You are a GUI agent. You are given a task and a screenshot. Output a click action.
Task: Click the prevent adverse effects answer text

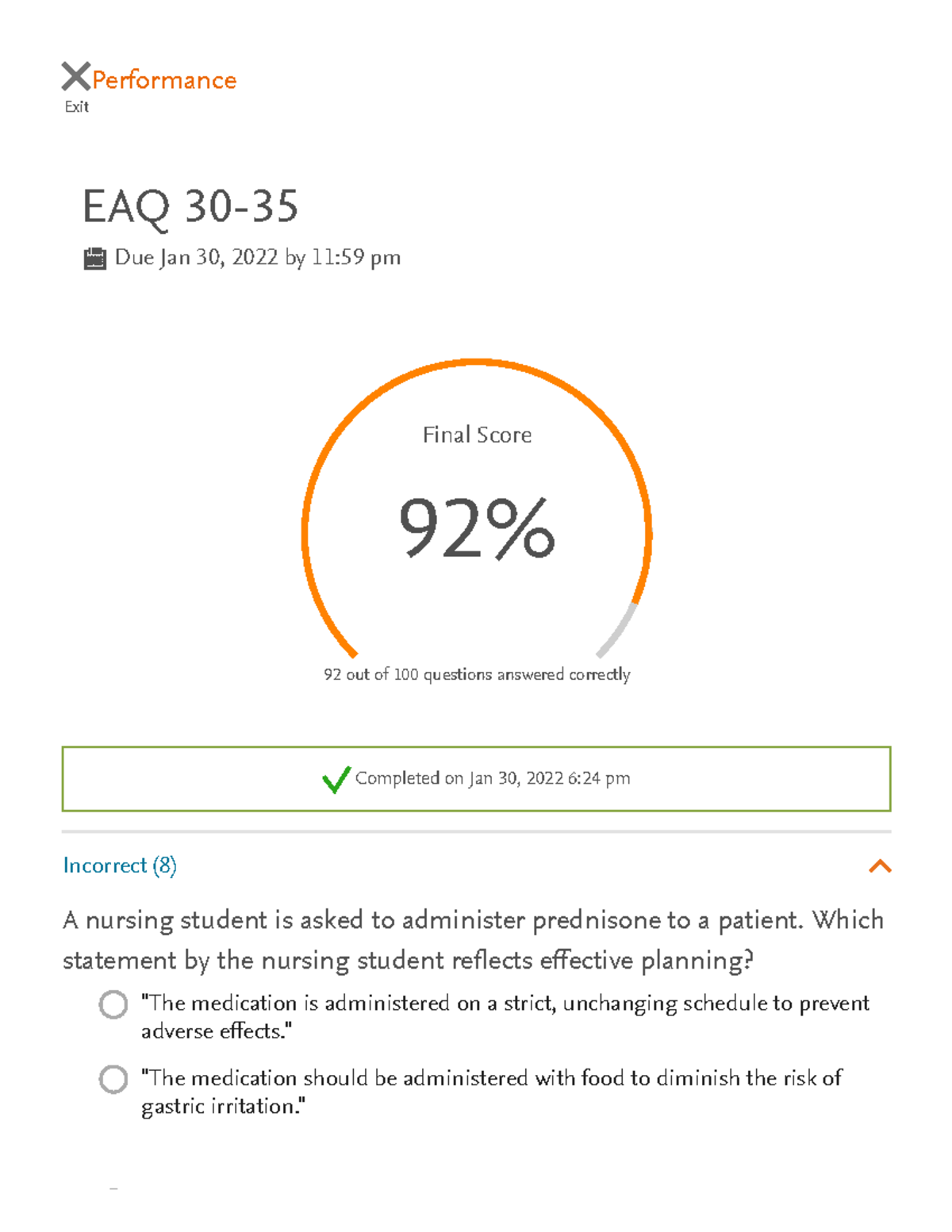[505, 1017]
